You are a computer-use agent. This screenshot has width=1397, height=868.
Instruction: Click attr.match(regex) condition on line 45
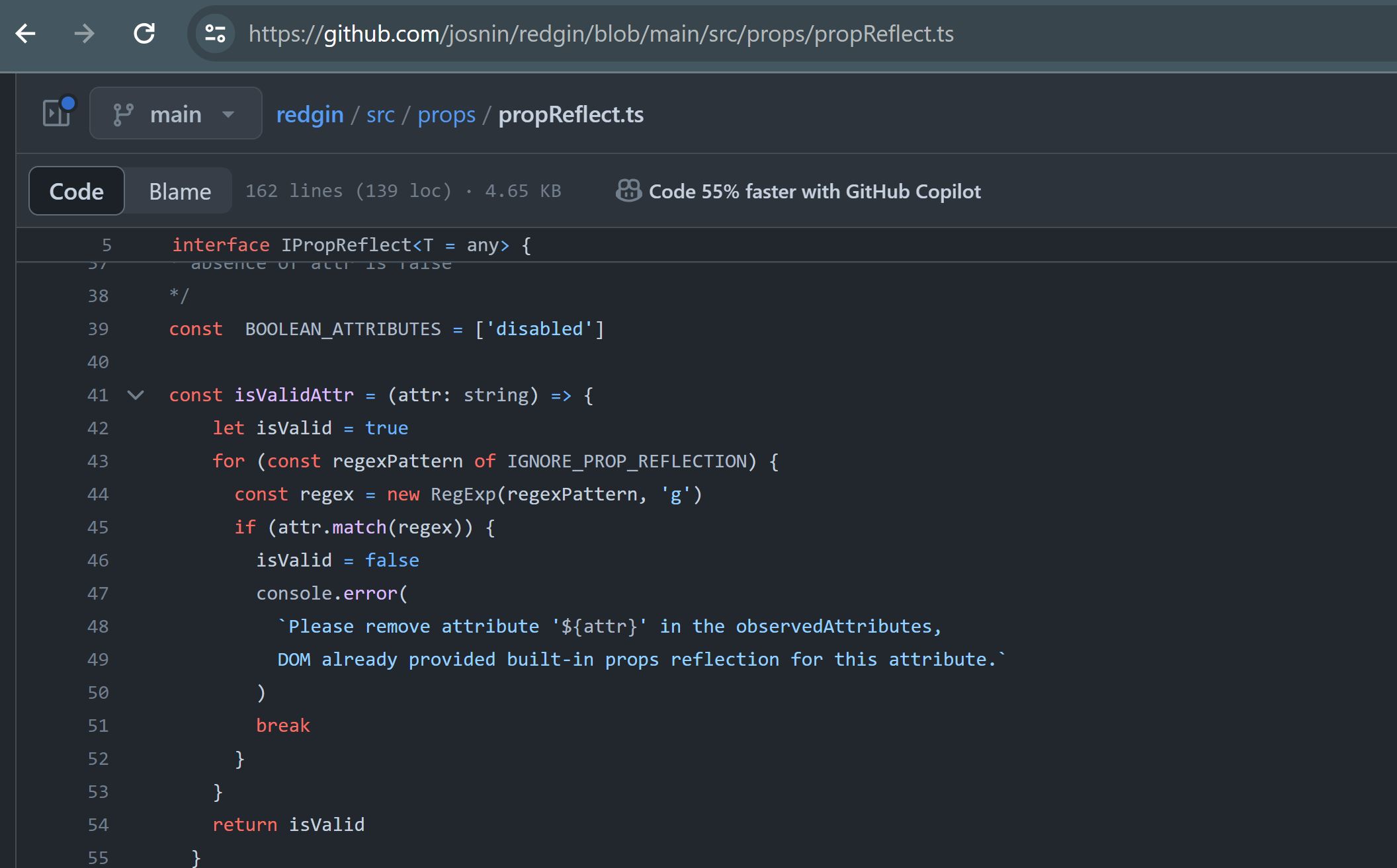click(370, 528)
